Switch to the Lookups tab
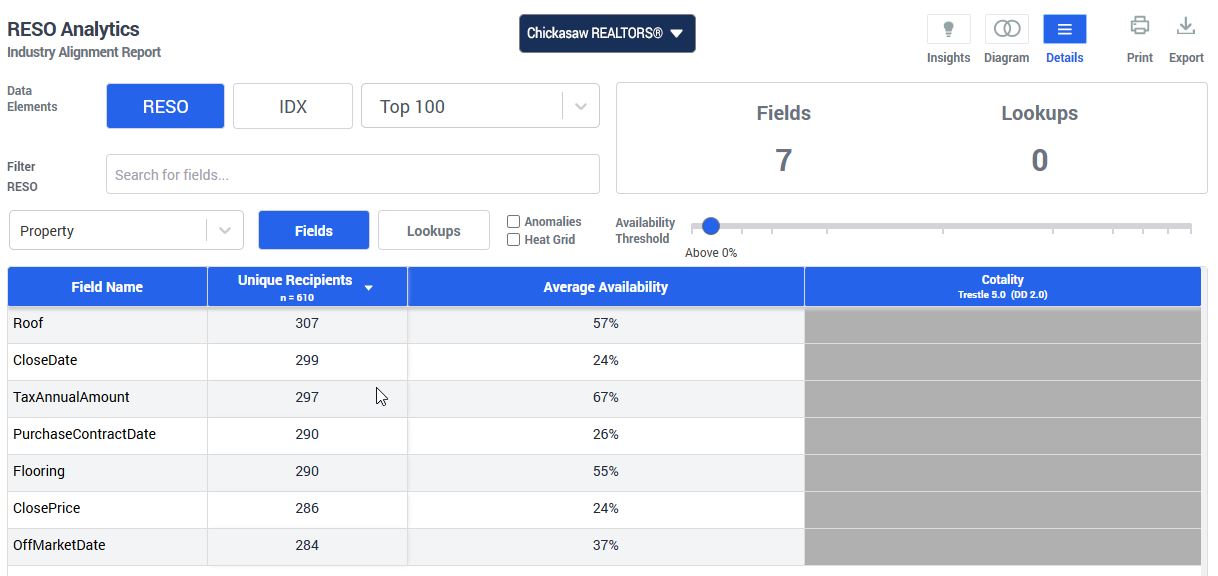This screenshot has width=1218, height=576. coord(434,230)
